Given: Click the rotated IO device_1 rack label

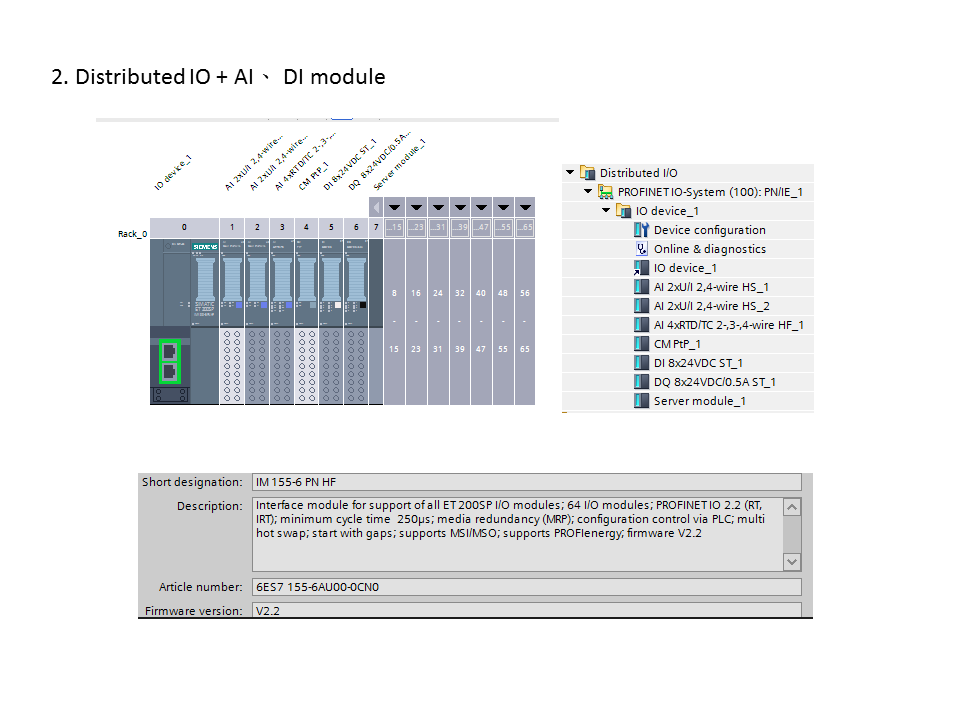Looking at the screenshot, I should click(173, 173).
